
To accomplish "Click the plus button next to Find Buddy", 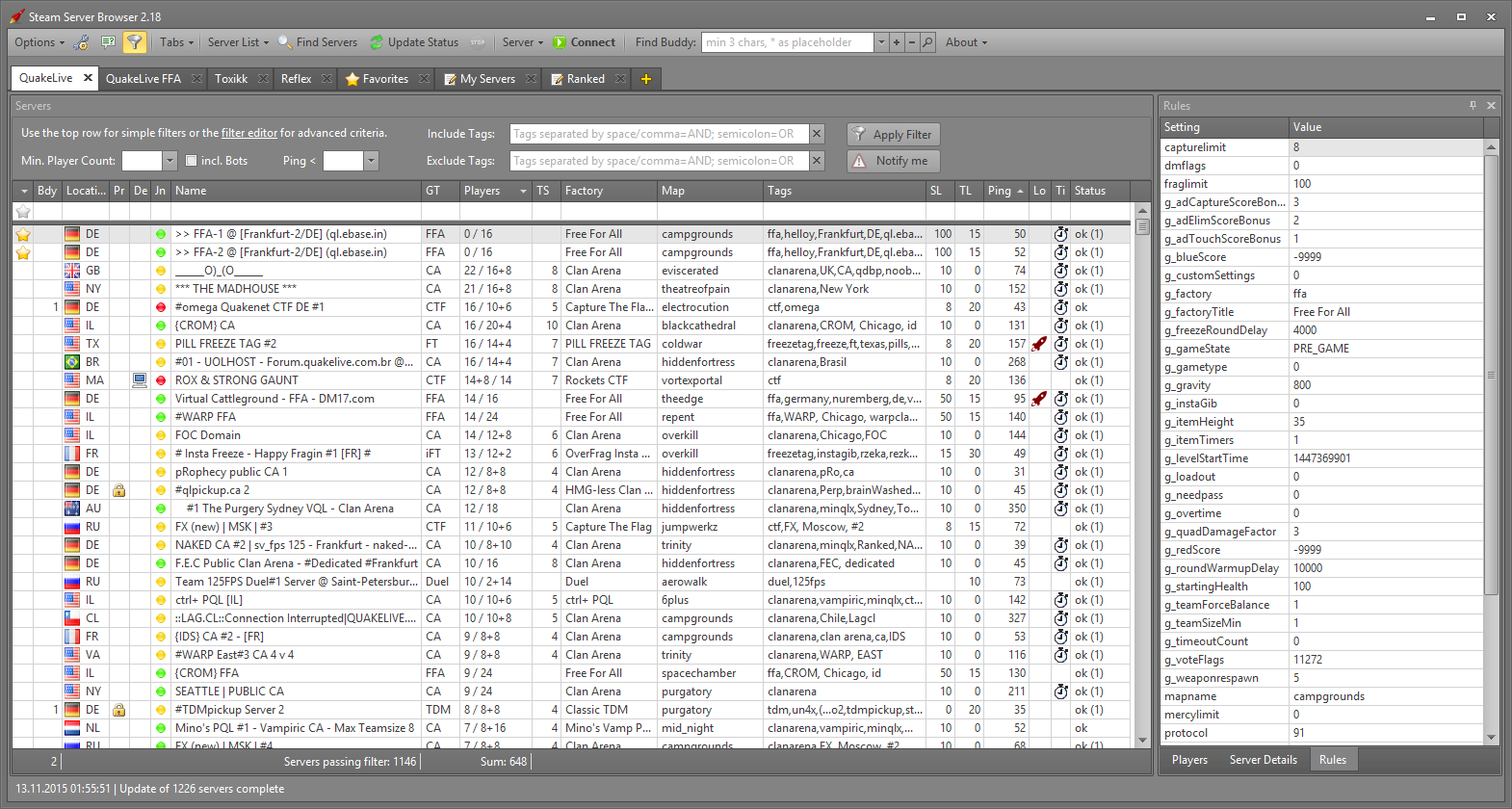I will [x=897, y=42].
